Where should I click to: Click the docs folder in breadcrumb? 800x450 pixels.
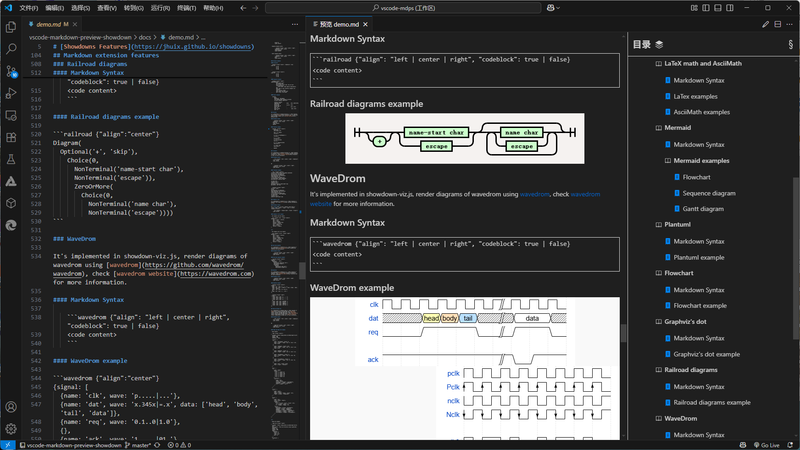click(145, 37)
